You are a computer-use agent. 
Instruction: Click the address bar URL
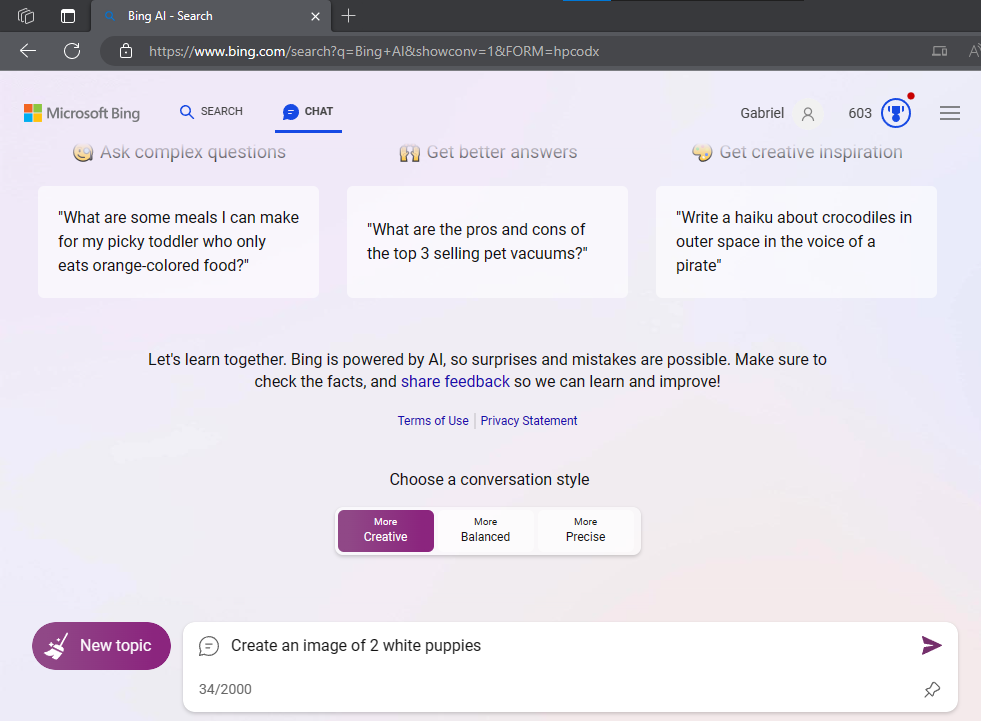(x=374, y=51)
